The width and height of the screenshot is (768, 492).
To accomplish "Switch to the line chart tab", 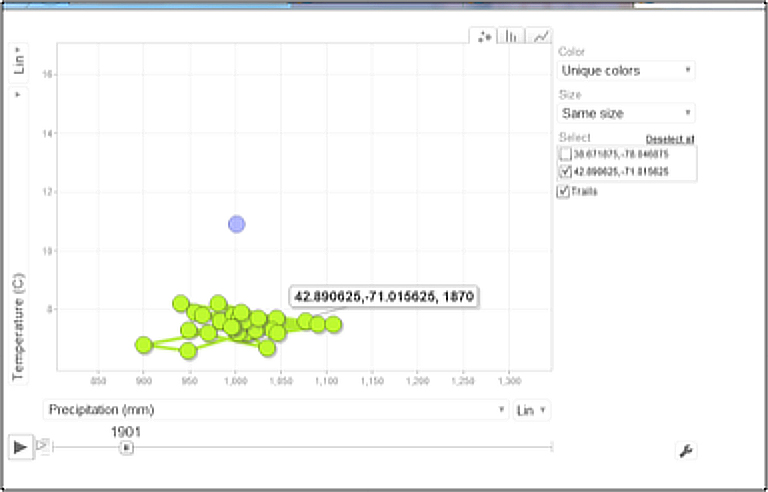I will click(540, 36).
